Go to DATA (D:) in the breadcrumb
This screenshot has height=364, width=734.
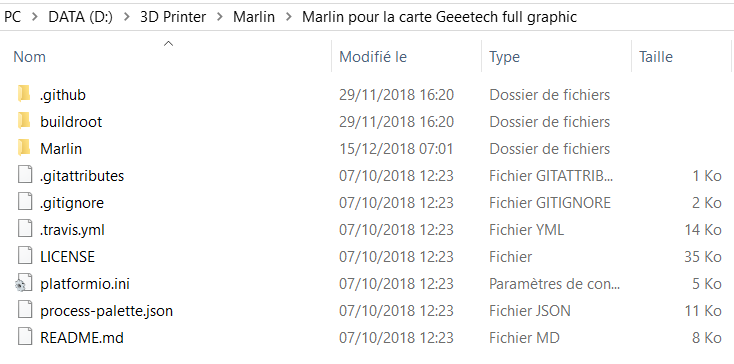tap(81, 17)
